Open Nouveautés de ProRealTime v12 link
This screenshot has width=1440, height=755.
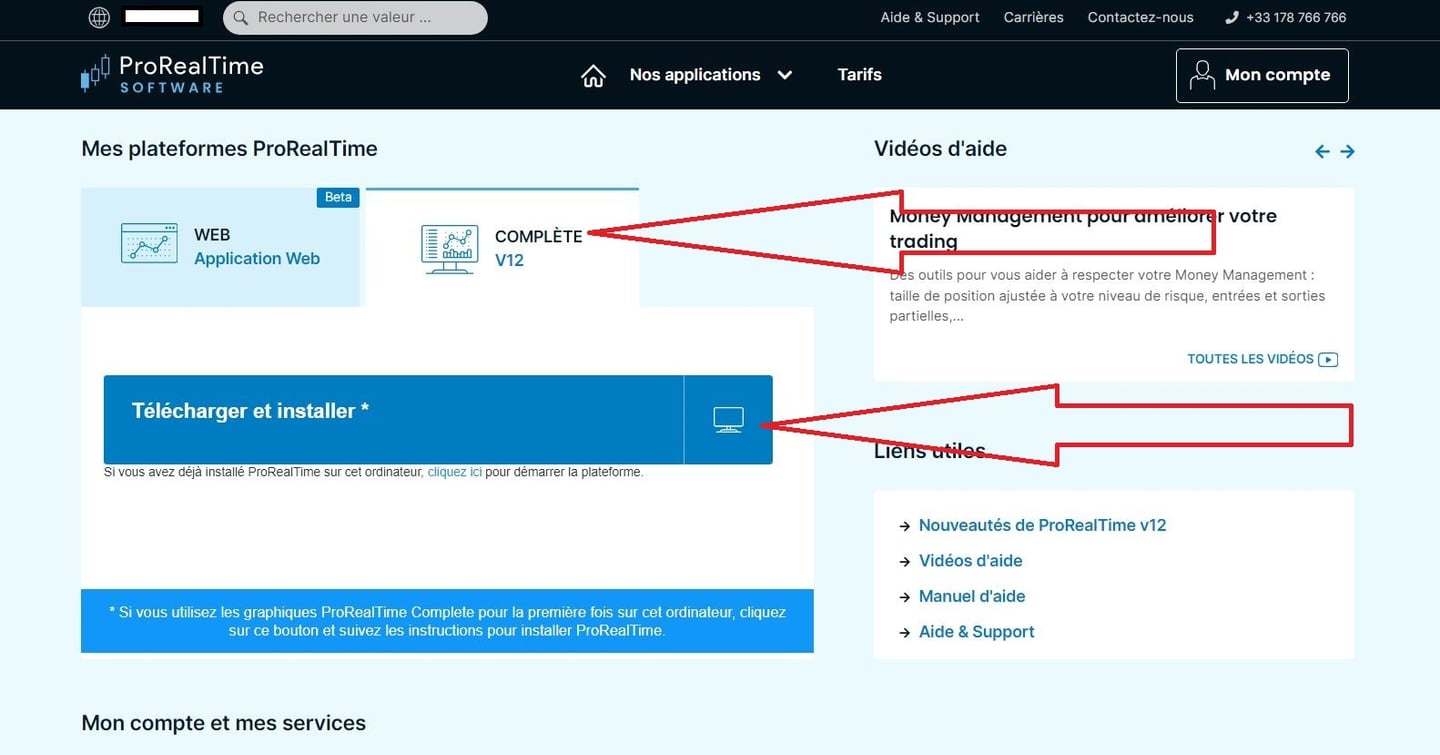click(x=1042, y=525)
